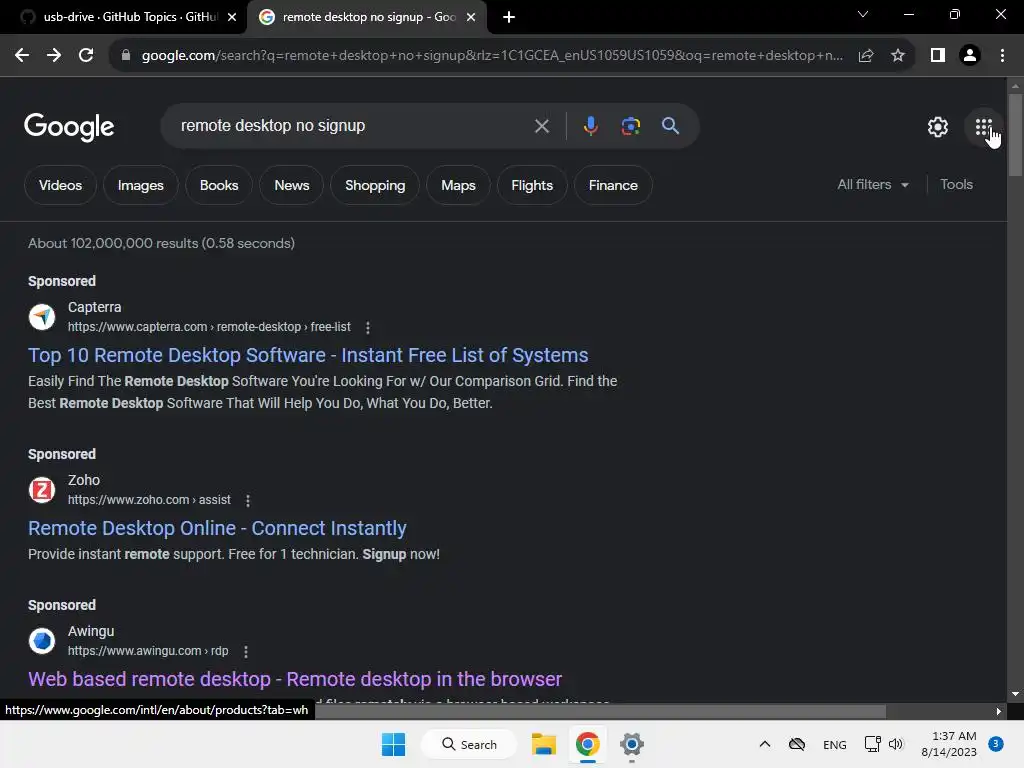Reload the current page
This screenshot has height=768, width=1024.
coord(86,55)
